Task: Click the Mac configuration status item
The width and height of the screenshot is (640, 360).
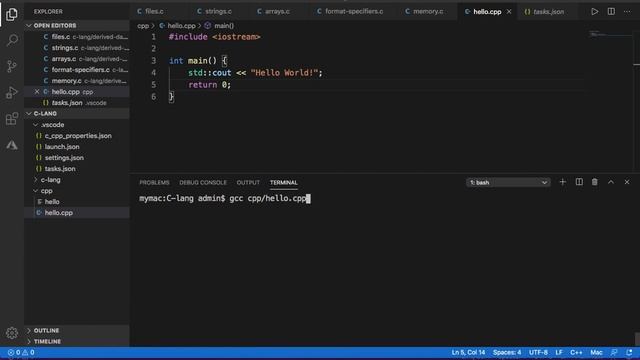Action: pos(596,352)
